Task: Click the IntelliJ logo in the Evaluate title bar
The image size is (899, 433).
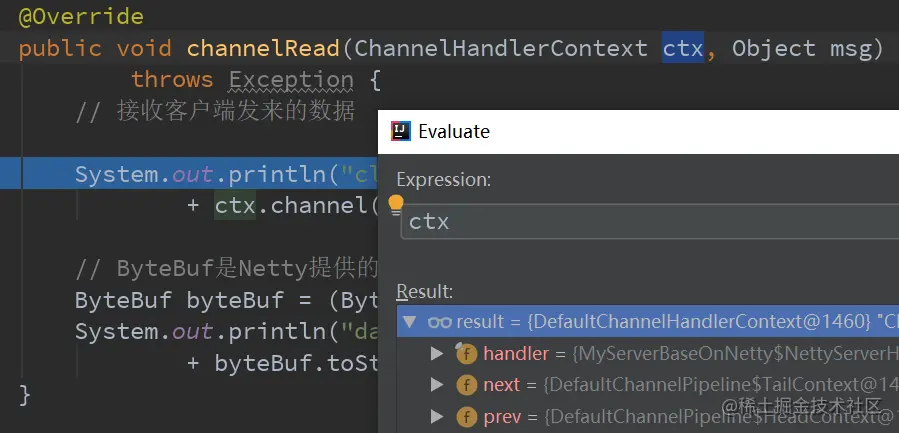Action: pos(401,131)
